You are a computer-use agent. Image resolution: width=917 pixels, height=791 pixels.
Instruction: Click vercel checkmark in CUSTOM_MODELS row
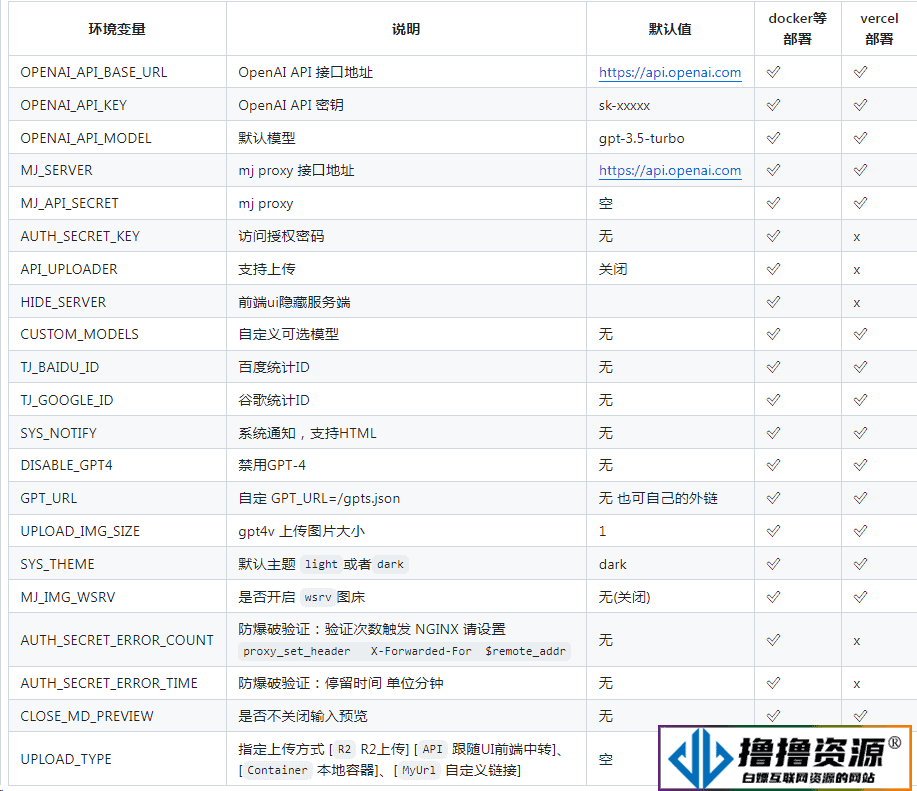pos(860,334)
